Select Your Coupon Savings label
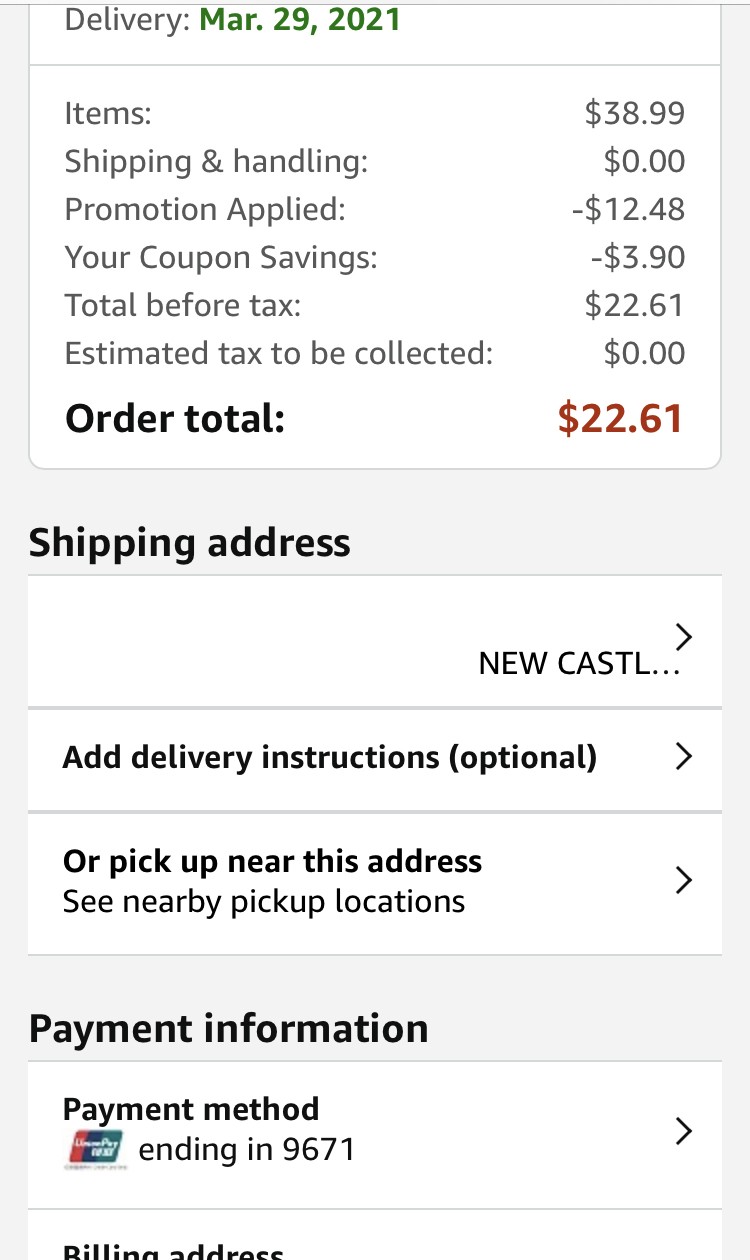 pyautogui.click(x=221, y=258)
